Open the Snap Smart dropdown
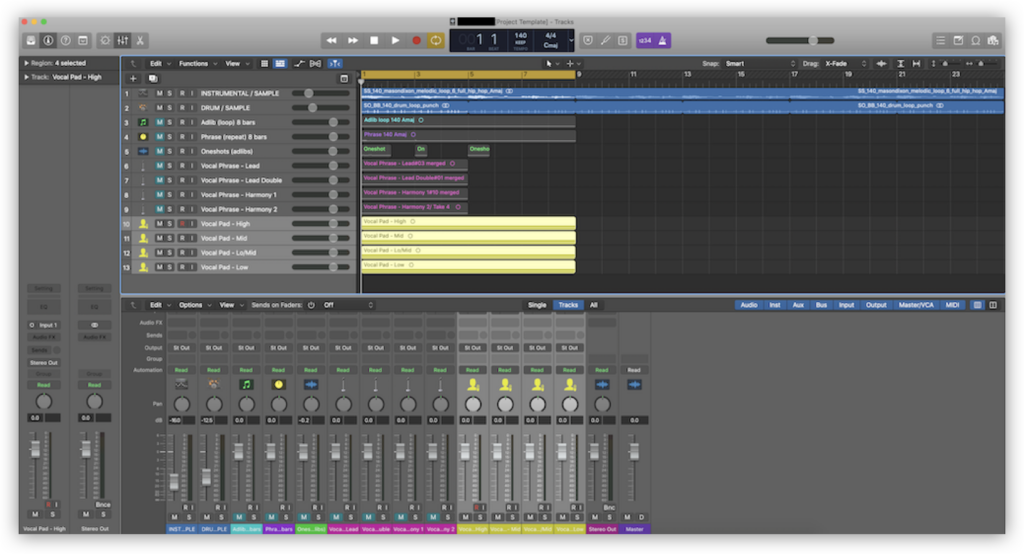Viewport: 1024px width, 554px height. [x=760, y=63]
